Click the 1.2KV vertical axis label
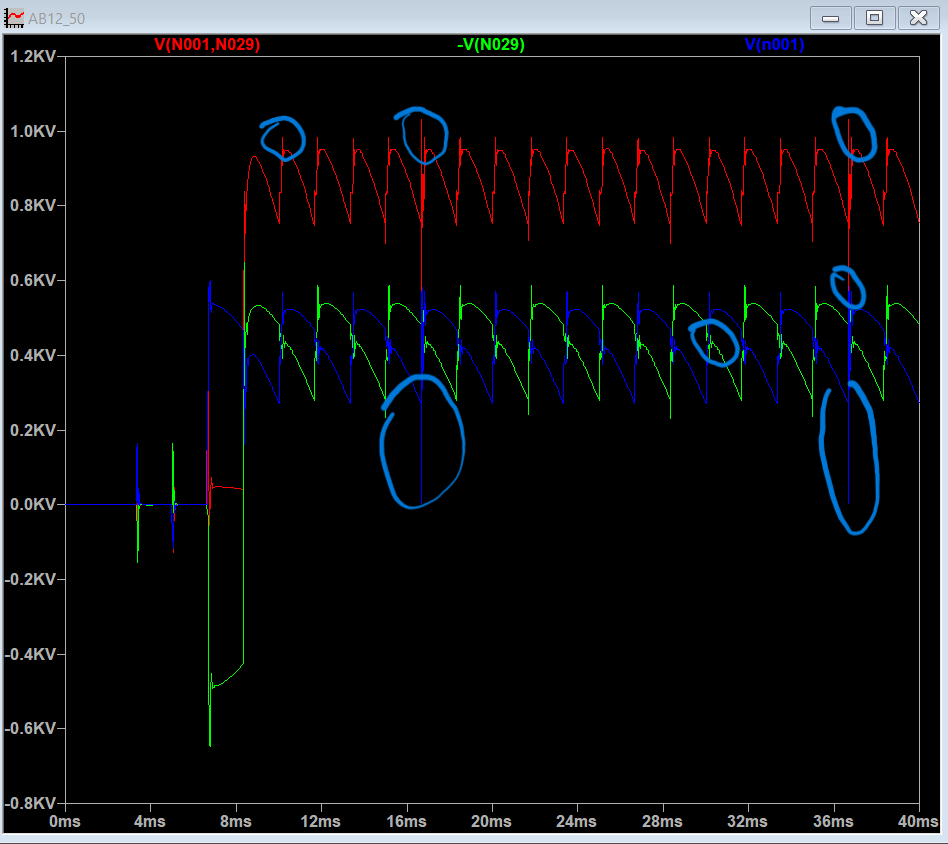The image size is (948, 844). (33, 56)
